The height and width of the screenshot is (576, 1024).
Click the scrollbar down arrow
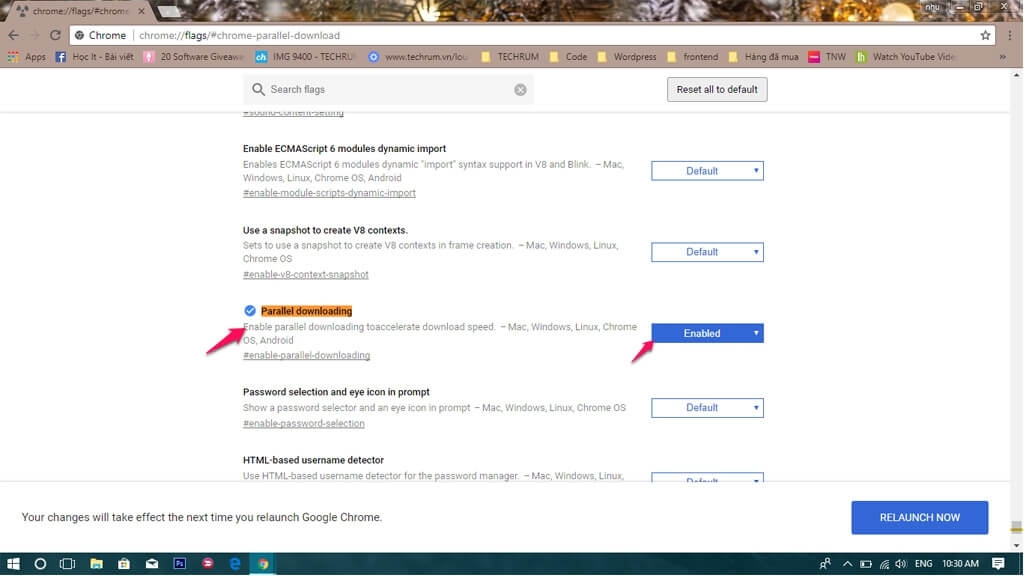click(x=1016, y=545)
